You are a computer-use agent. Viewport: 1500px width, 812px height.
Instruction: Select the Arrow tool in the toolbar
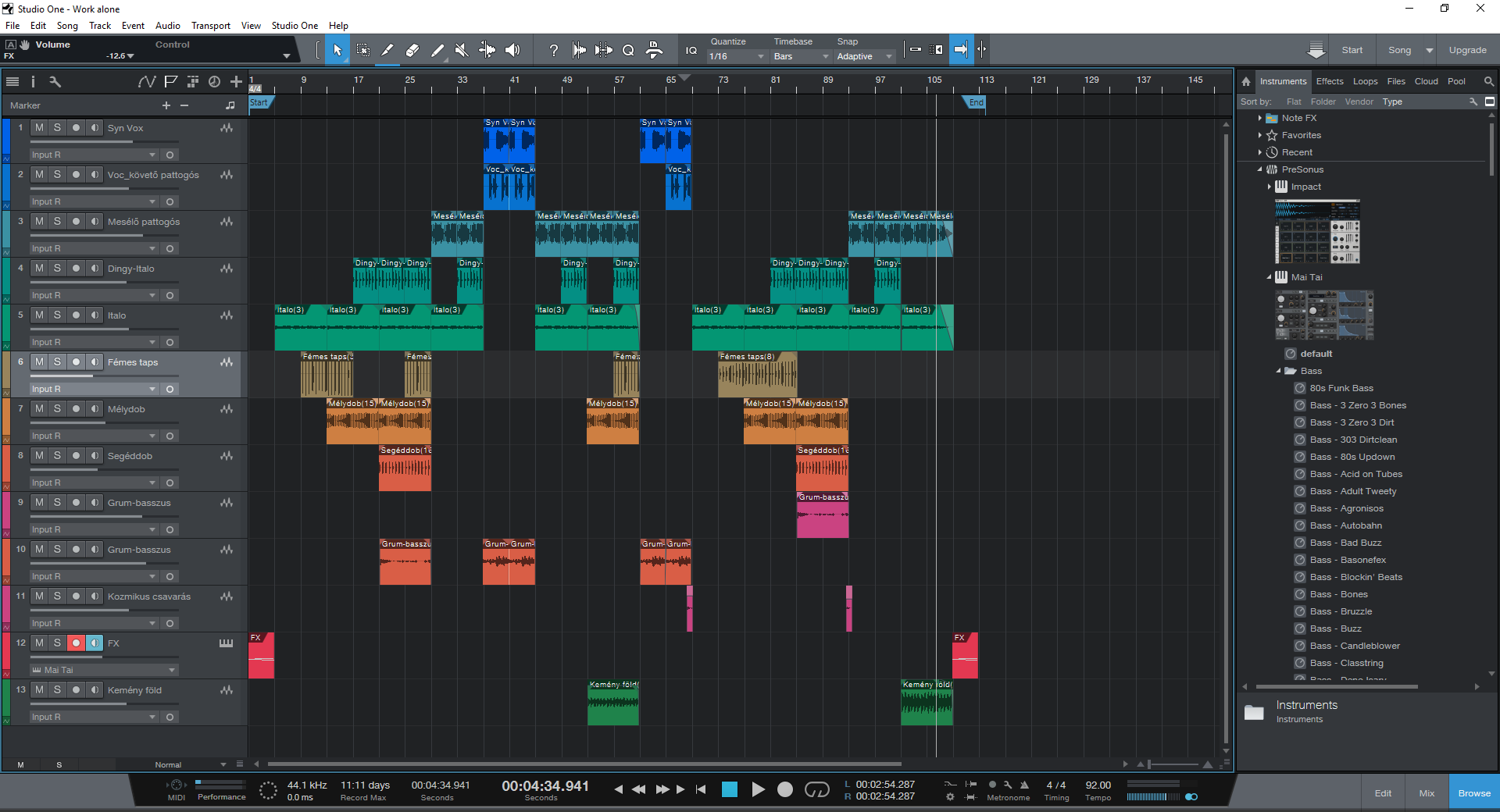[337, 50]
